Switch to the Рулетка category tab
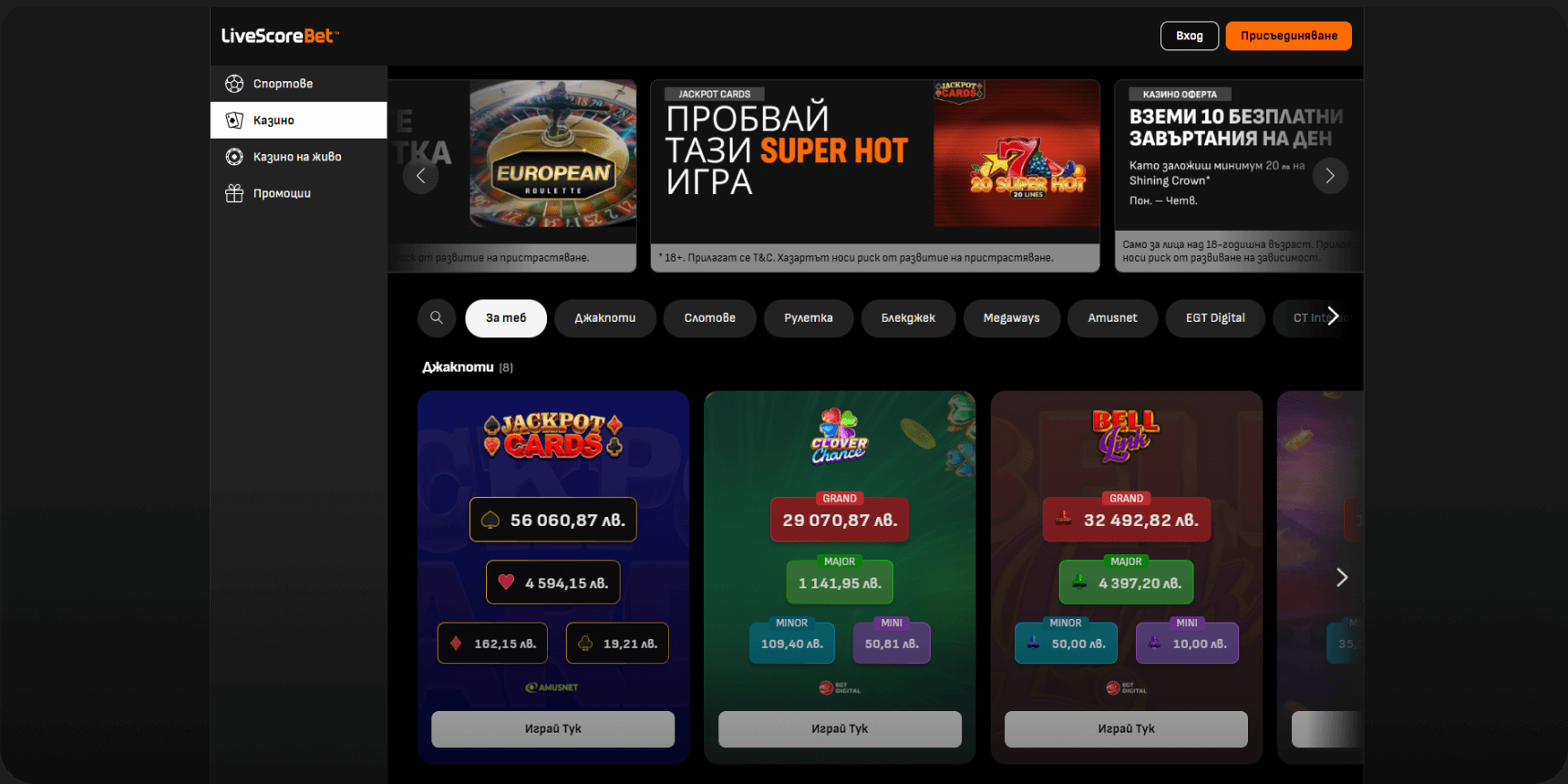 (x=809, y=318)
